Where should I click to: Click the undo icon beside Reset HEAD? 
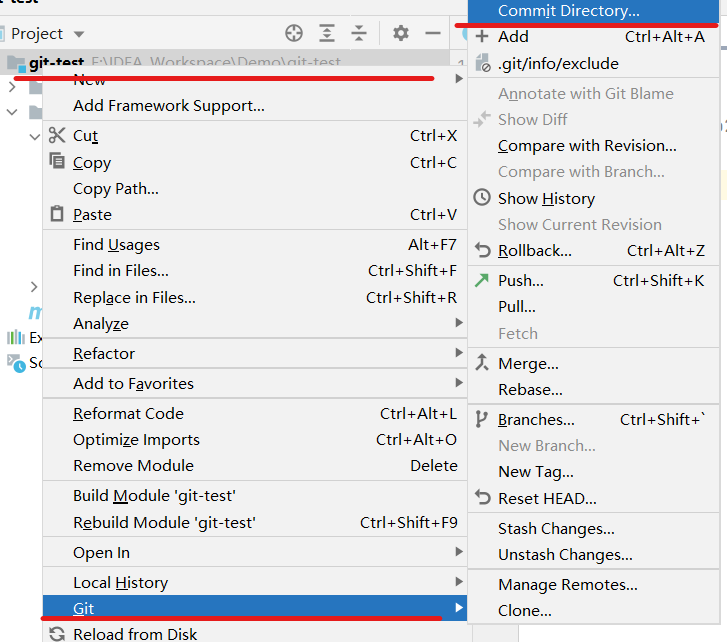click(482, 498)
